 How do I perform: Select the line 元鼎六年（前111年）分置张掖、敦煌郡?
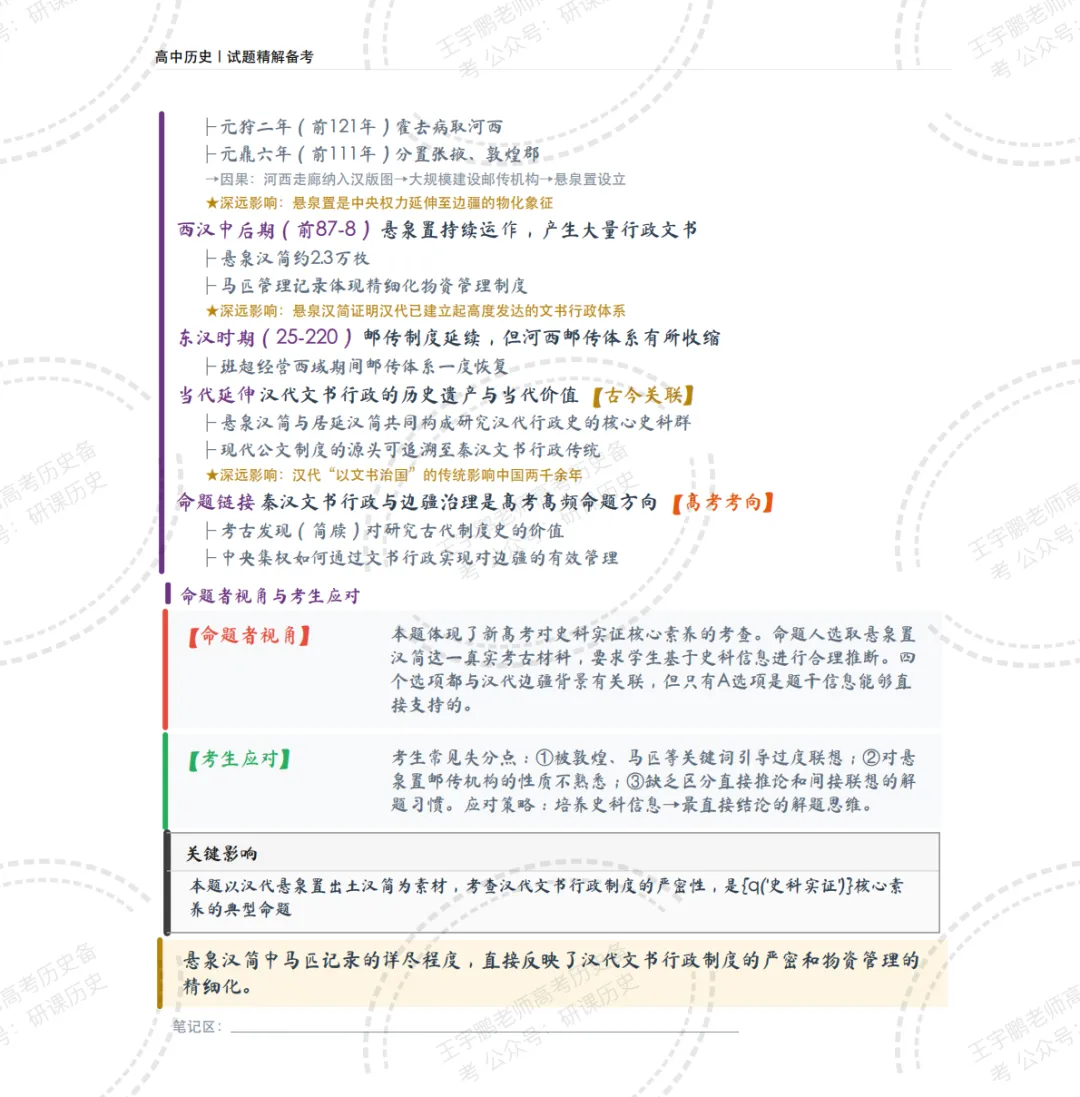point(372,153)
